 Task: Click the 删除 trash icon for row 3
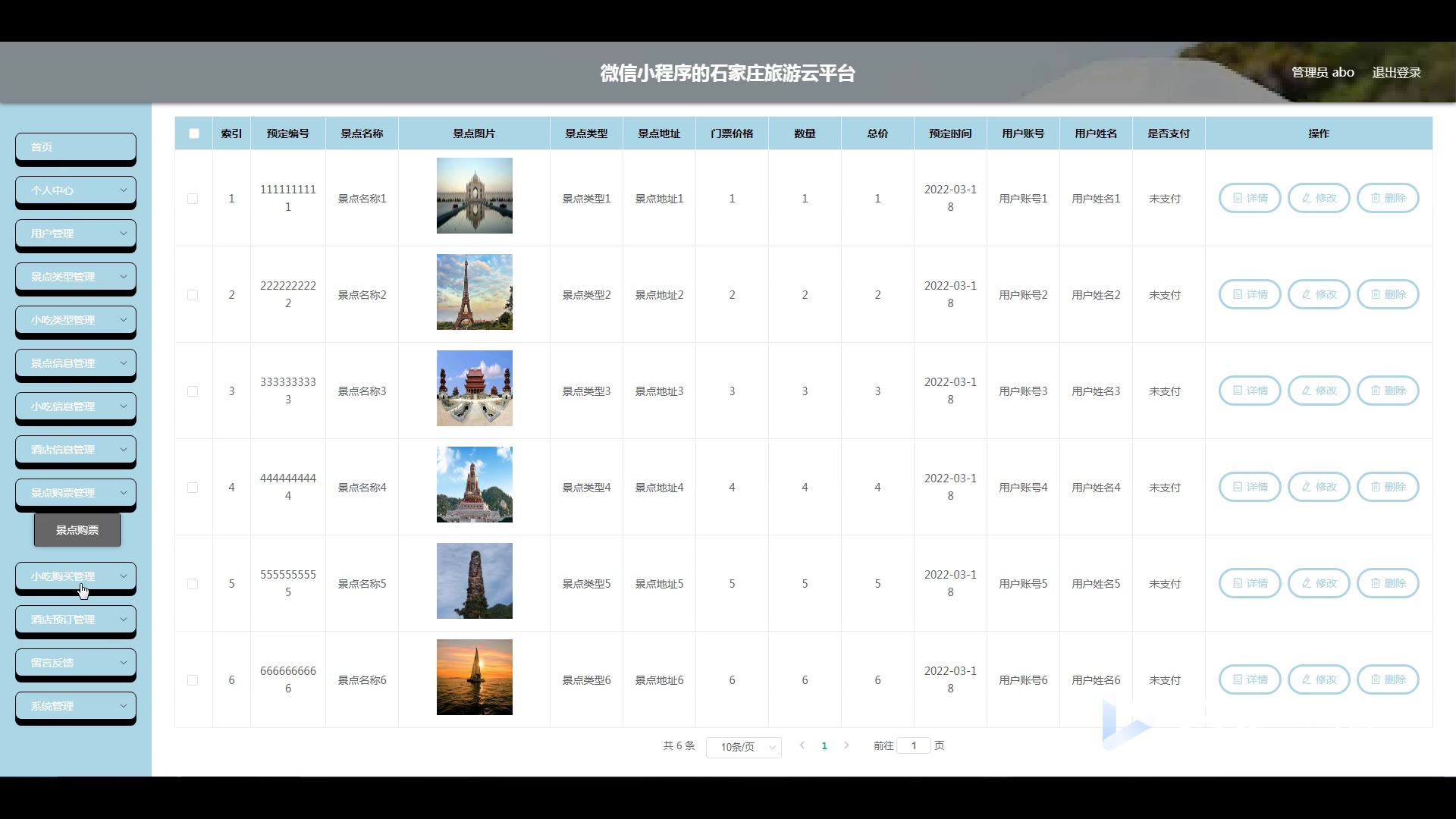[1387, 391]
